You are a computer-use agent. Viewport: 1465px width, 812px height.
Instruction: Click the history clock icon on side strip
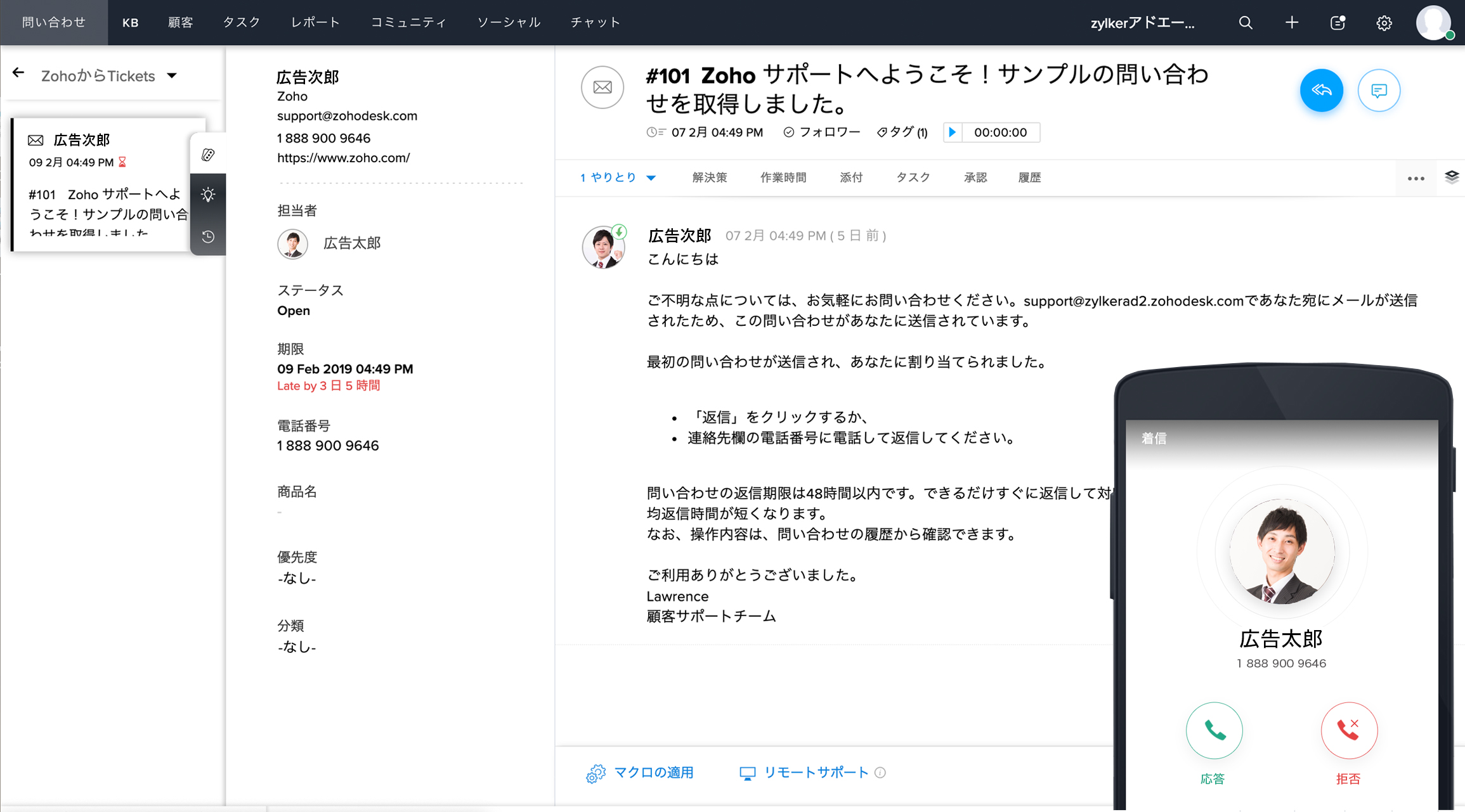208,236
